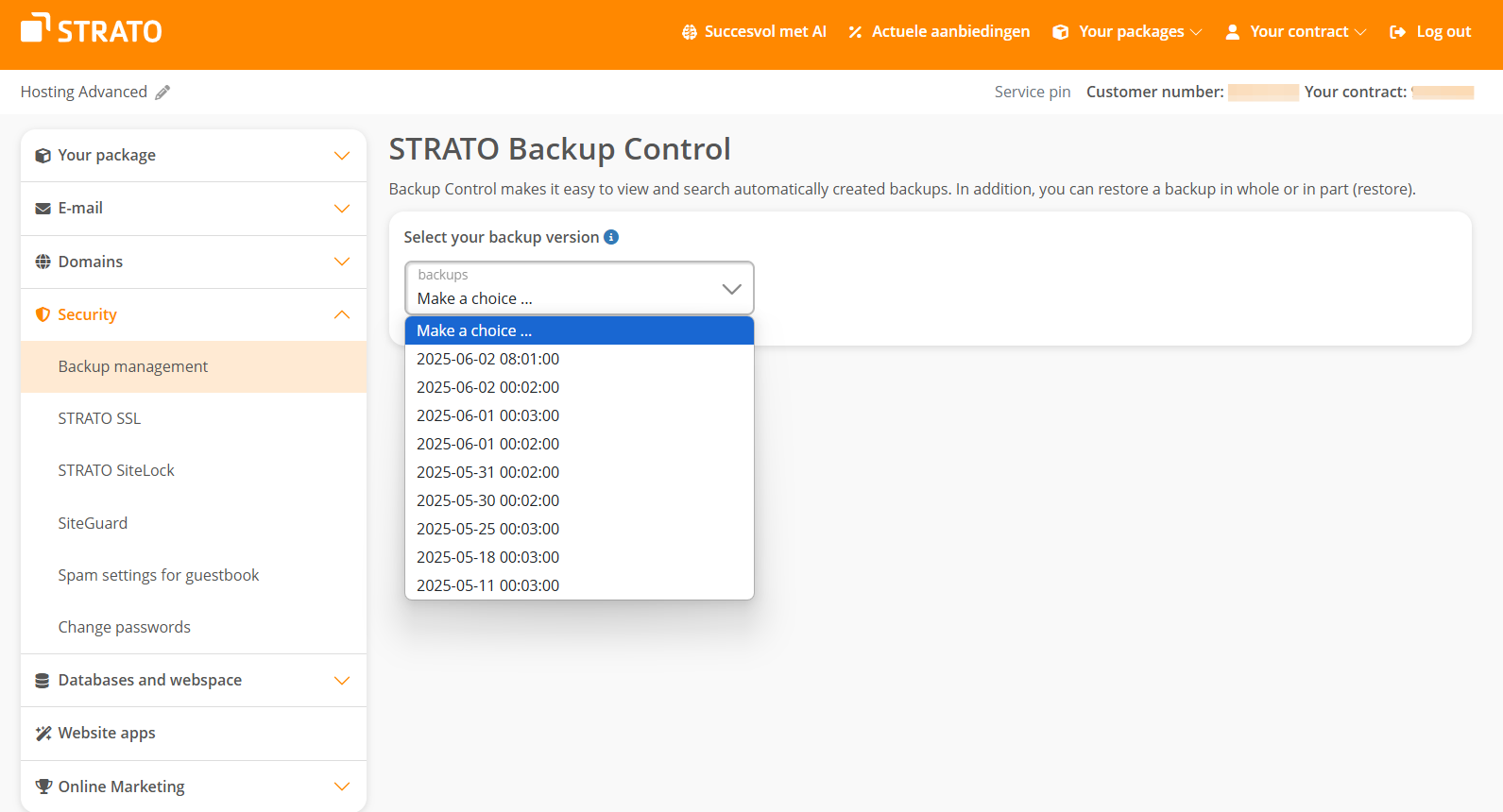Click the Log out link
Viewport: 1503px width, 812px height.
tap(1443, 32)
